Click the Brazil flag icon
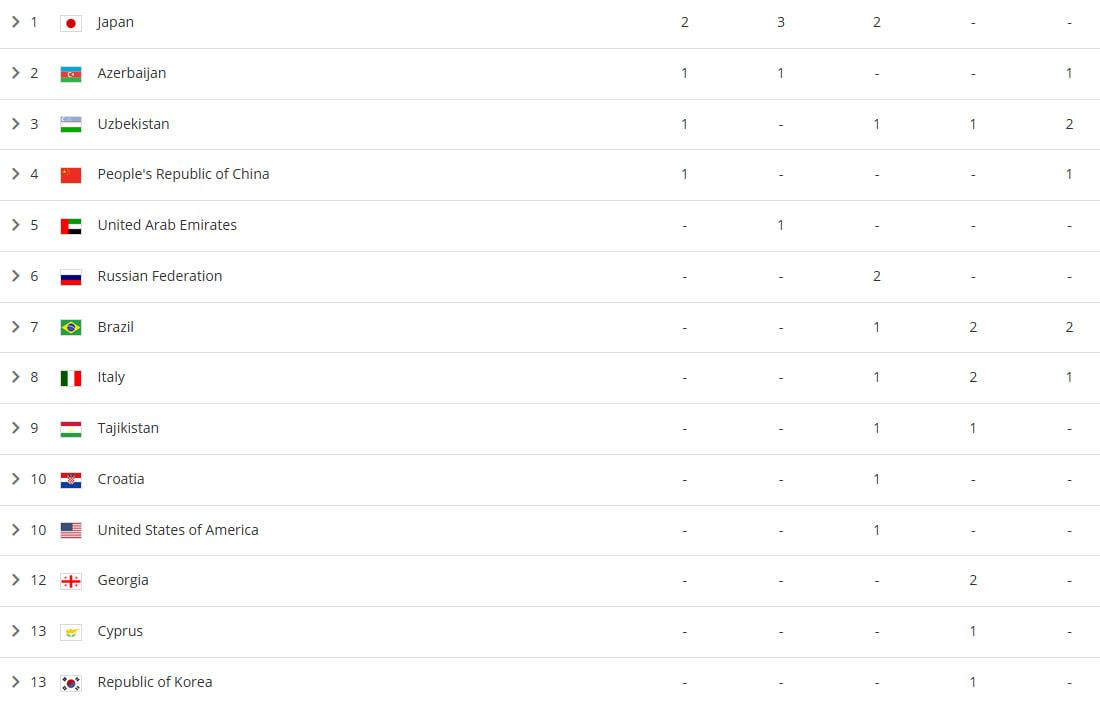1100x708 pixels. click(70, 327)
